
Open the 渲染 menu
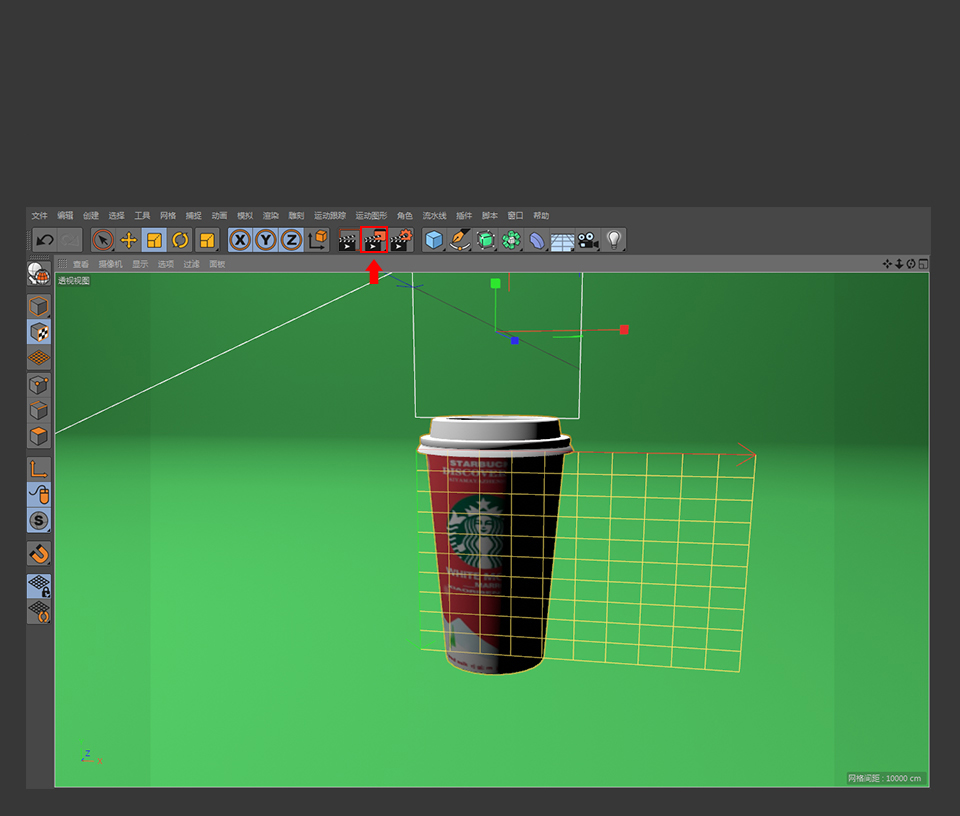271,215
